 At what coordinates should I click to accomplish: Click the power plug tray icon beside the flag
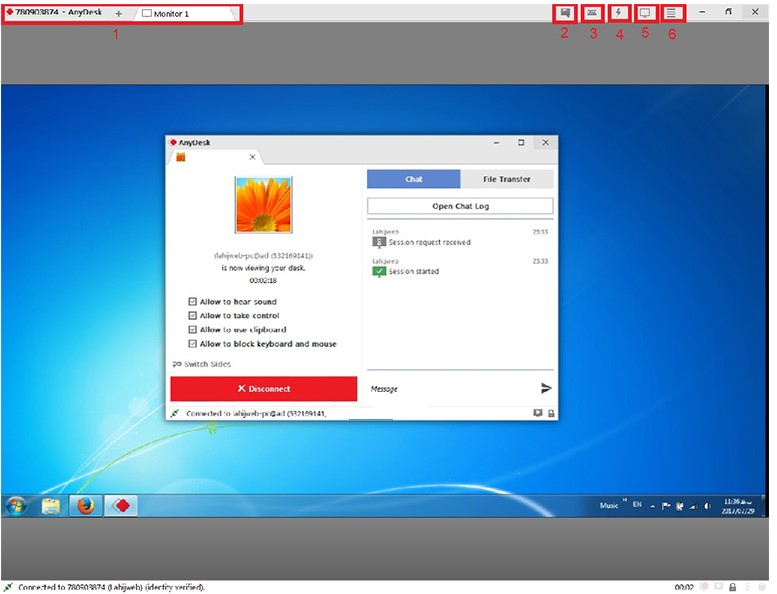pos(680,506)
